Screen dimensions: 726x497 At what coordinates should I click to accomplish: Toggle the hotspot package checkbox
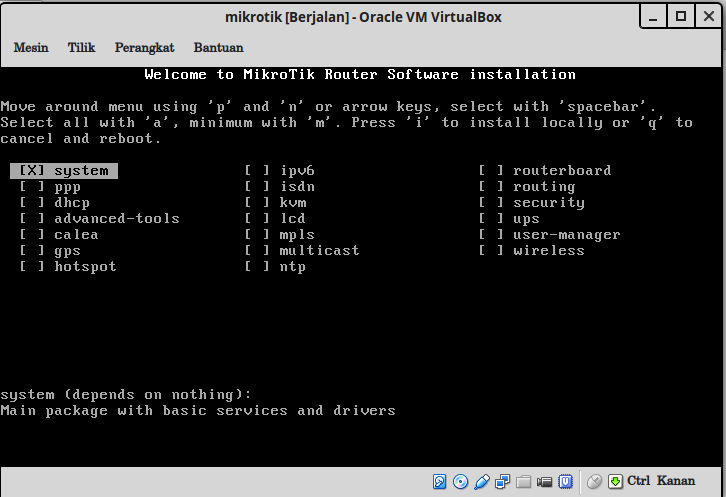point(31,266)
